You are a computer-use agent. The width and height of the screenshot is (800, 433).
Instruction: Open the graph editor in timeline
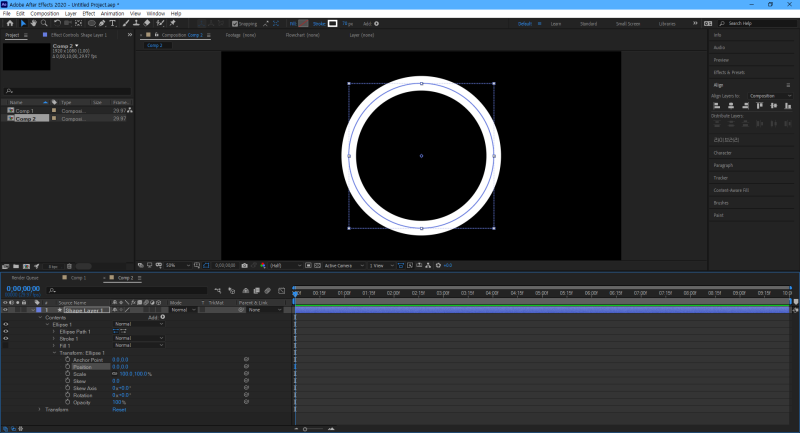pyautogui.click(x=282, y=291)
